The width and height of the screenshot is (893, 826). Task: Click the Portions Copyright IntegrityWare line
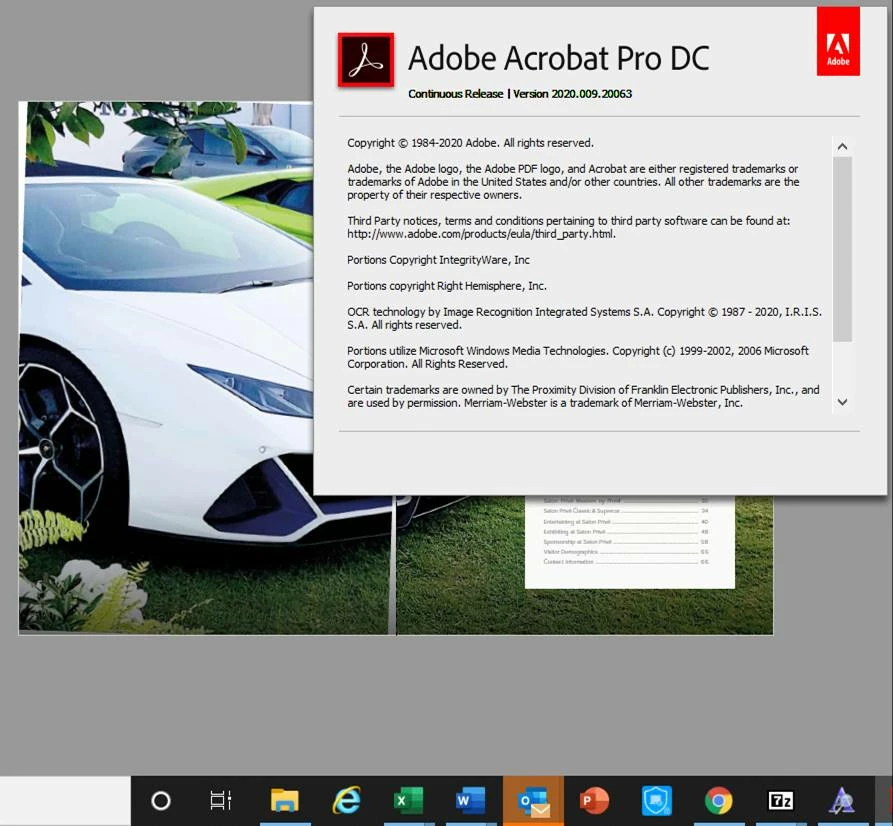click(439, 260)
